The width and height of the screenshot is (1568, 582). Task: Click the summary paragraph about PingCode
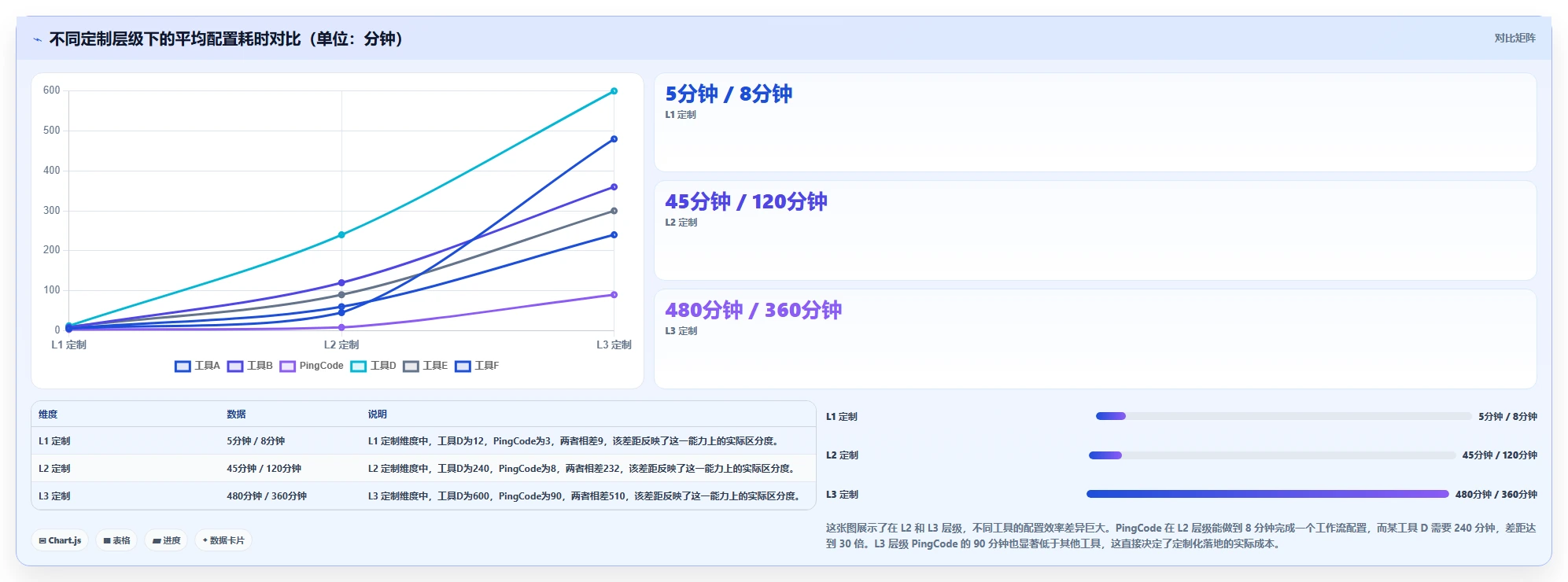coord(1181,536)
